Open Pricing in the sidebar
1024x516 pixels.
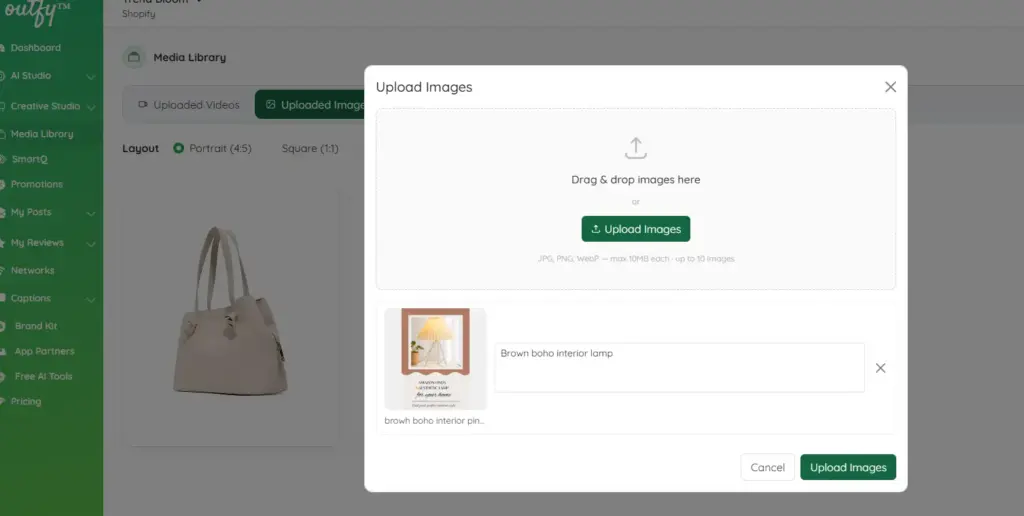tap(25, 402)
